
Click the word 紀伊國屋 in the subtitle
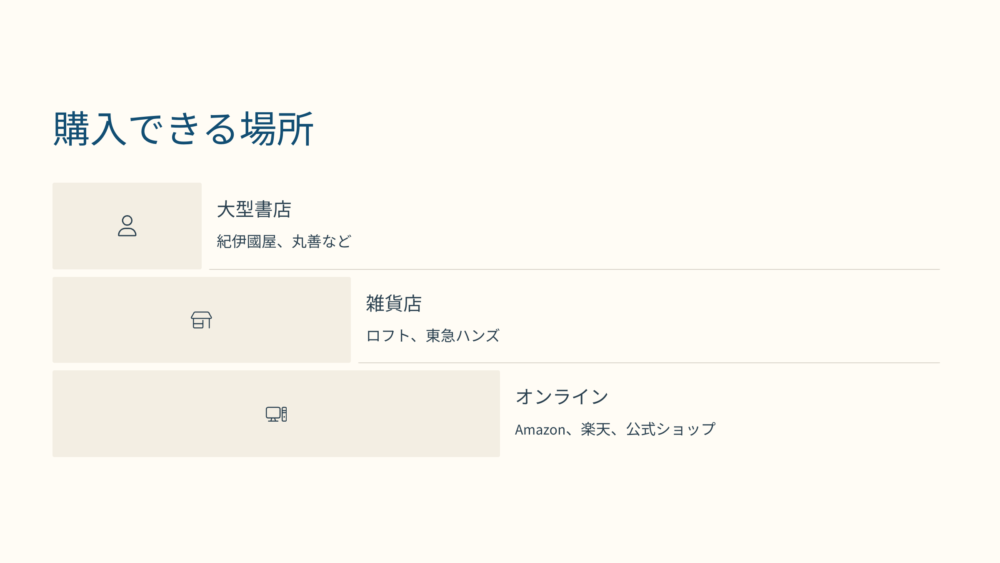(246, 242)
